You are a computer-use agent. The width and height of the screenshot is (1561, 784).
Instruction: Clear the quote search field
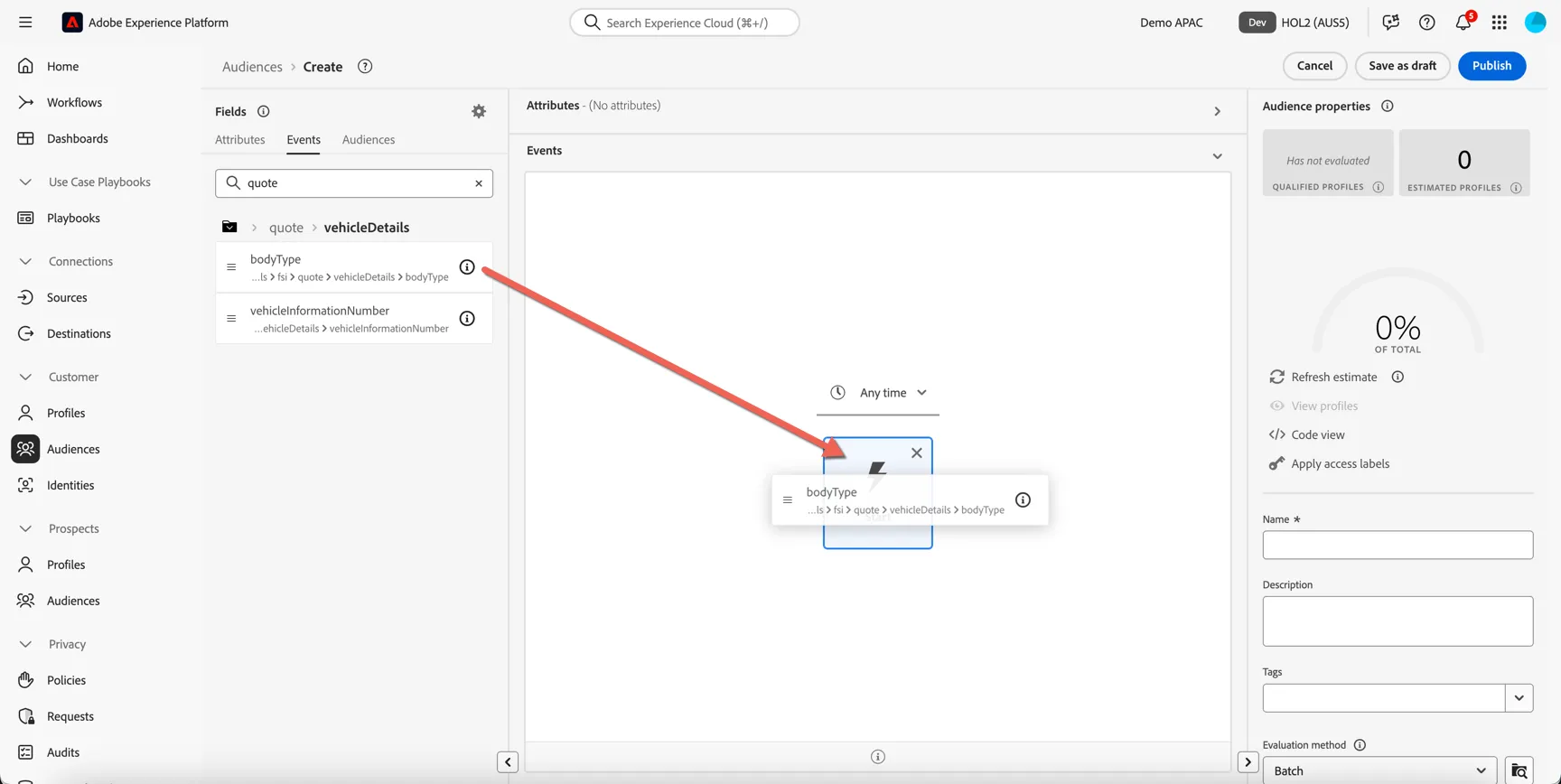(x=479, y=183)
